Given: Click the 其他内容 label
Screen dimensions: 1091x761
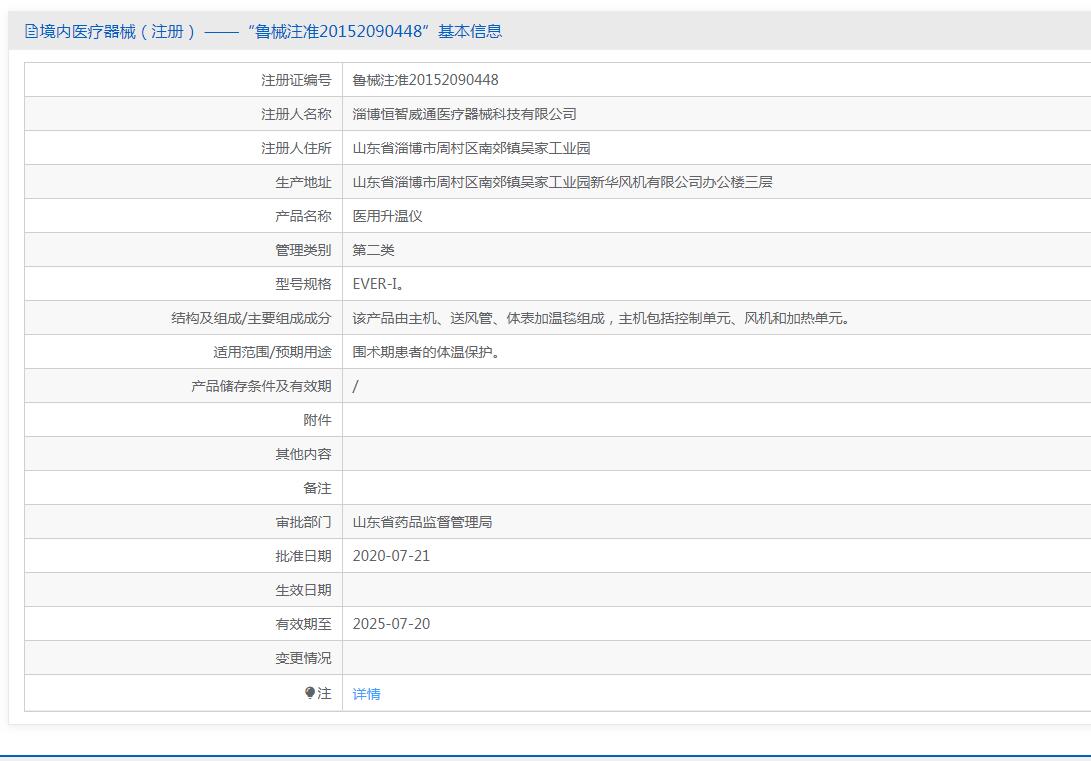Looking at the screenshot, I should 303,454.
